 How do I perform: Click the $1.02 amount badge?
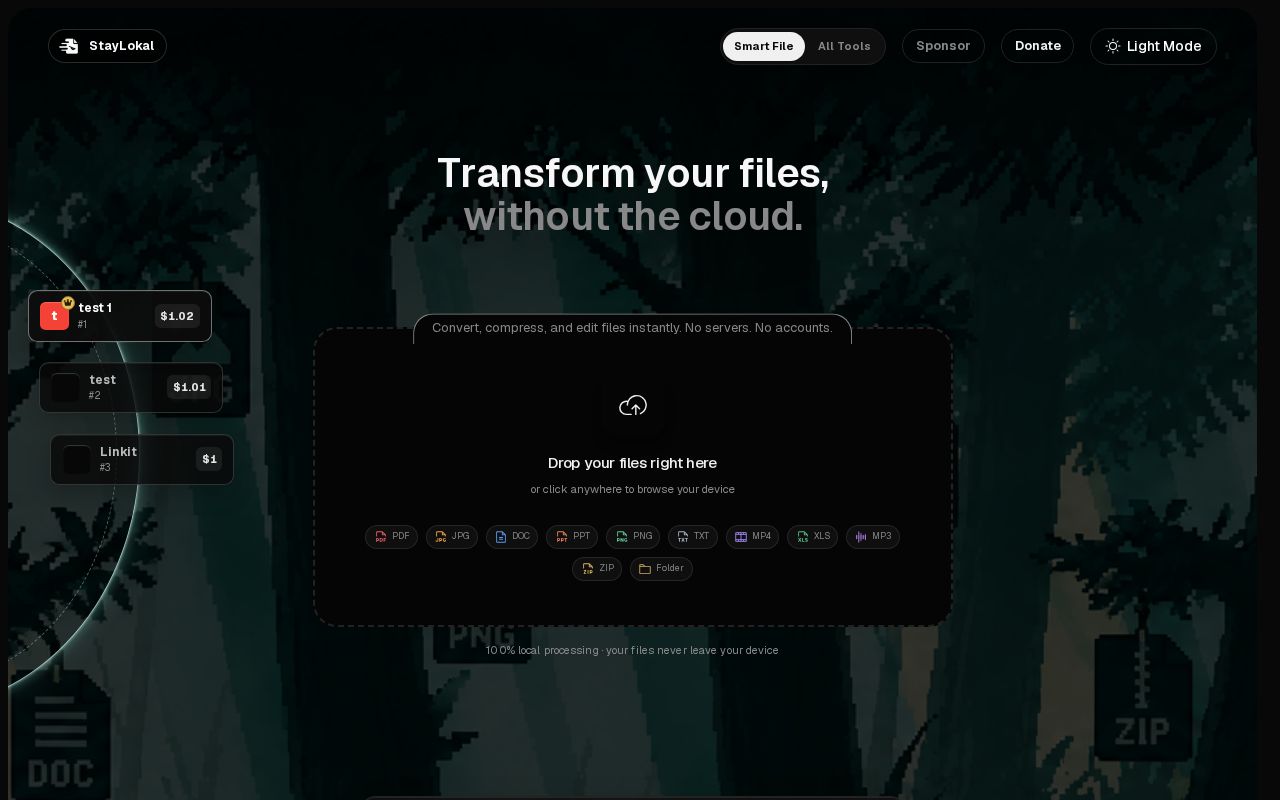[x=177, y=316]
